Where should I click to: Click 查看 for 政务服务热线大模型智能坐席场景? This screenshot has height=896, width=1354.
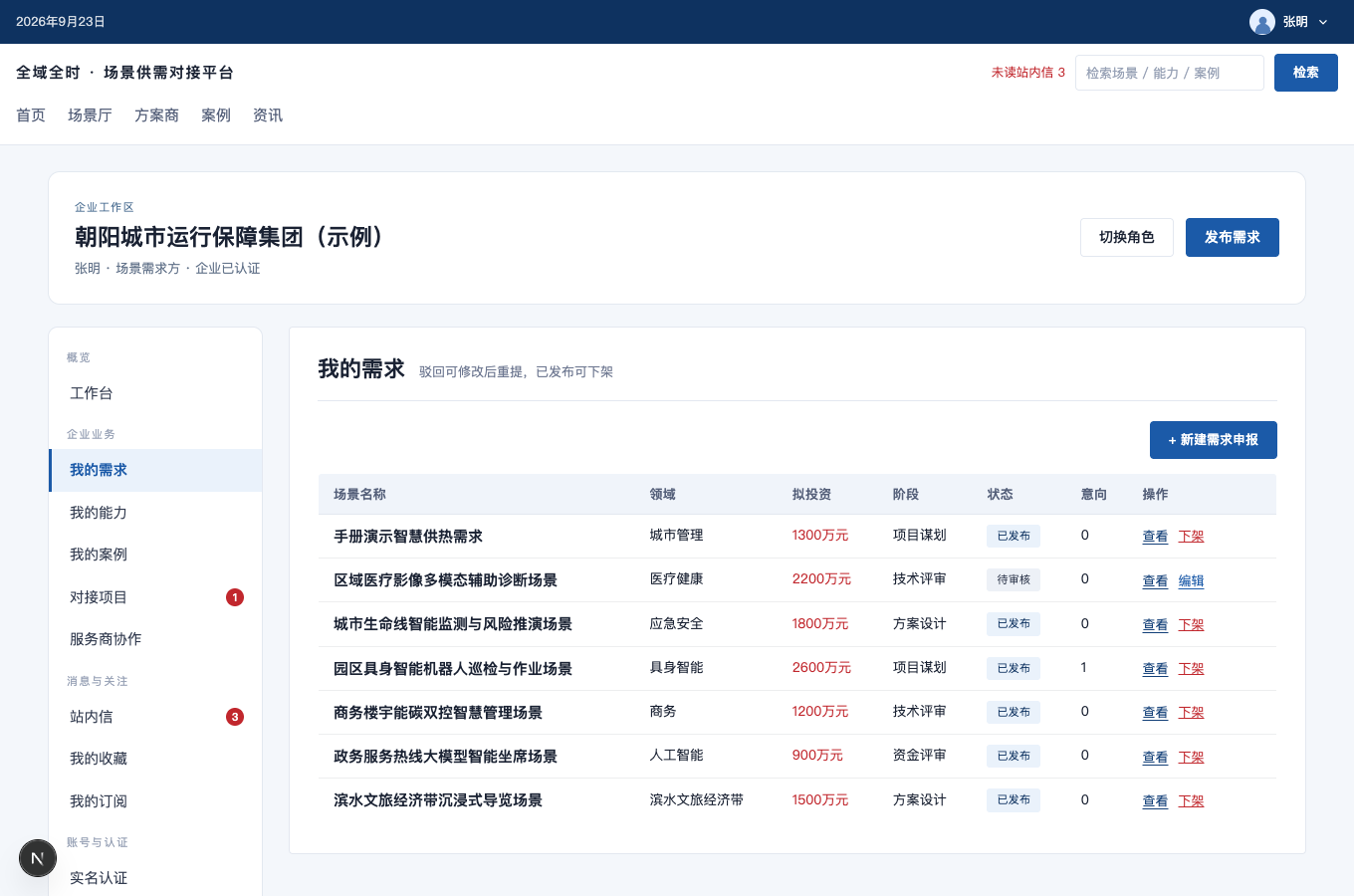[x=1155, y=757]
